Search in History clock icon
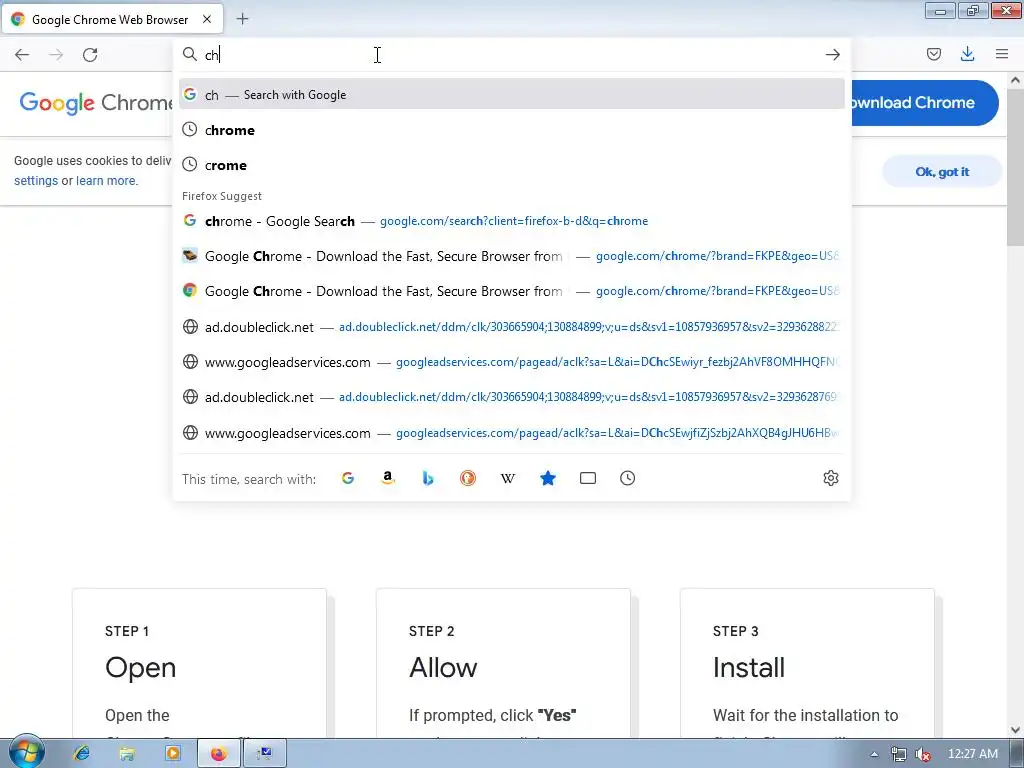Viewport: 1024px width, 768px height. [x=628, y=478]
